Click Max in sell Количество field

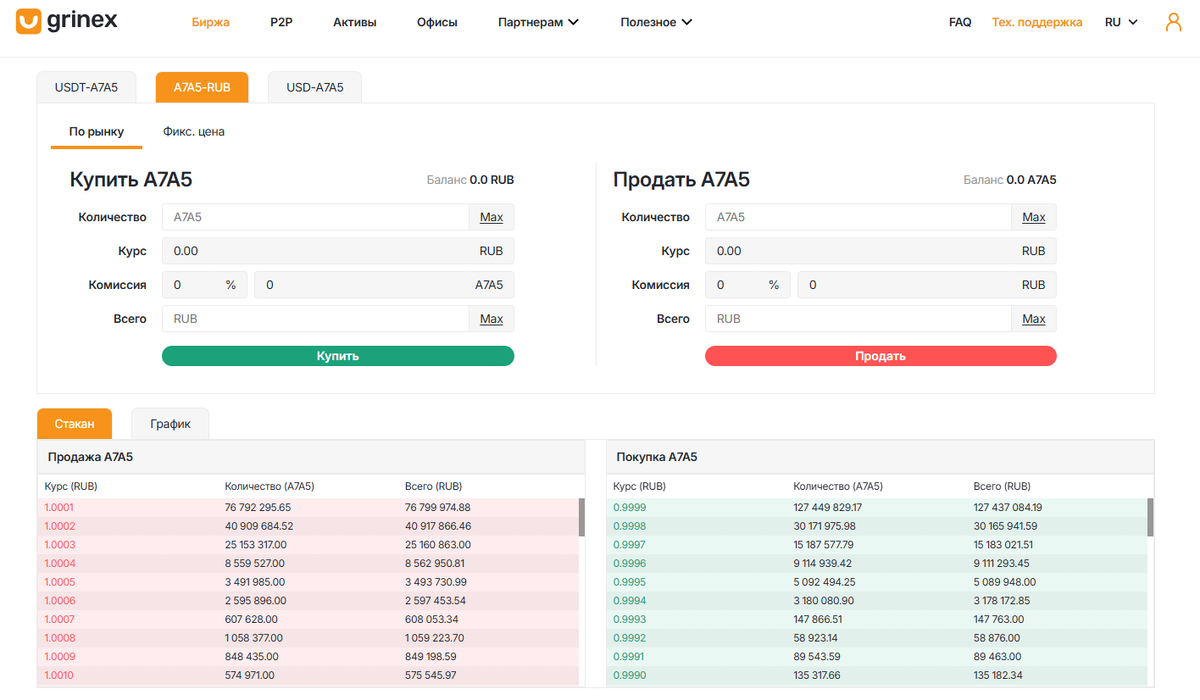[x=1034, y=217]
